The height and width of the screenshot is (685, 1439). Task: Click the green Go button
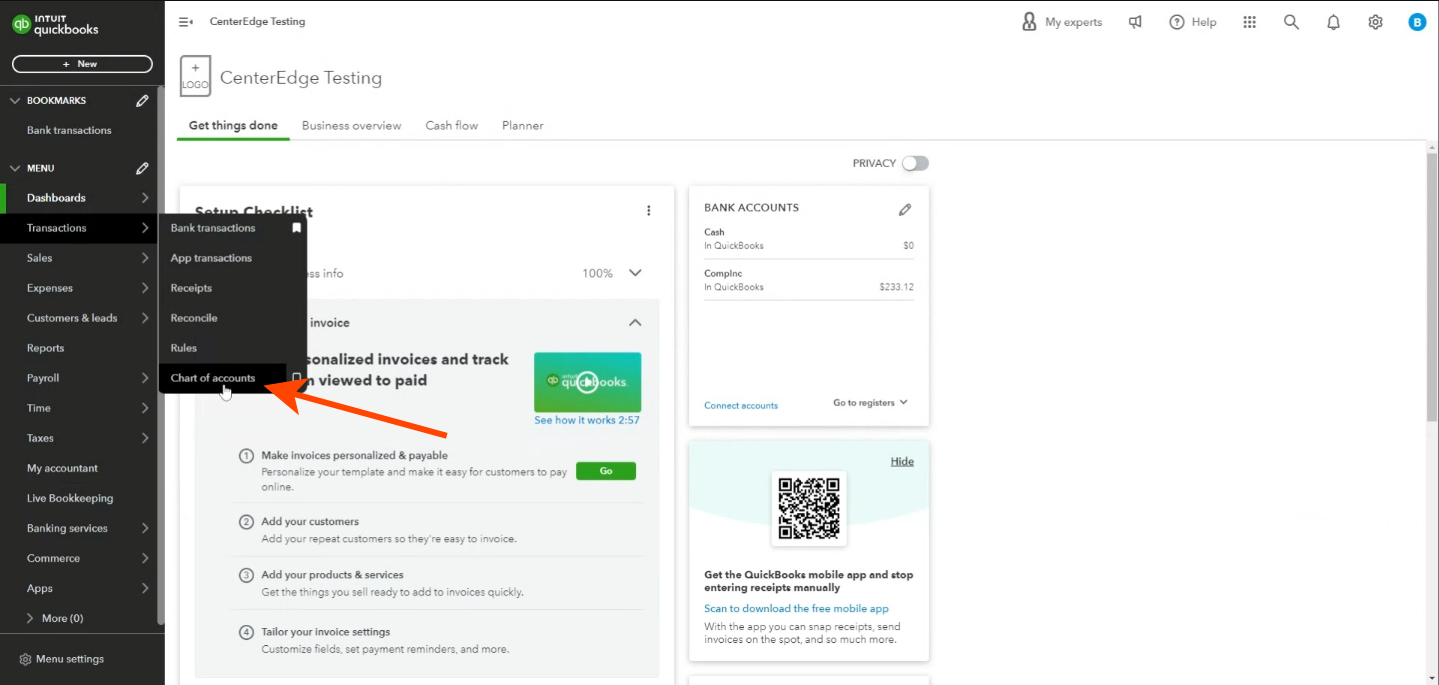click(x=606, y=471)
